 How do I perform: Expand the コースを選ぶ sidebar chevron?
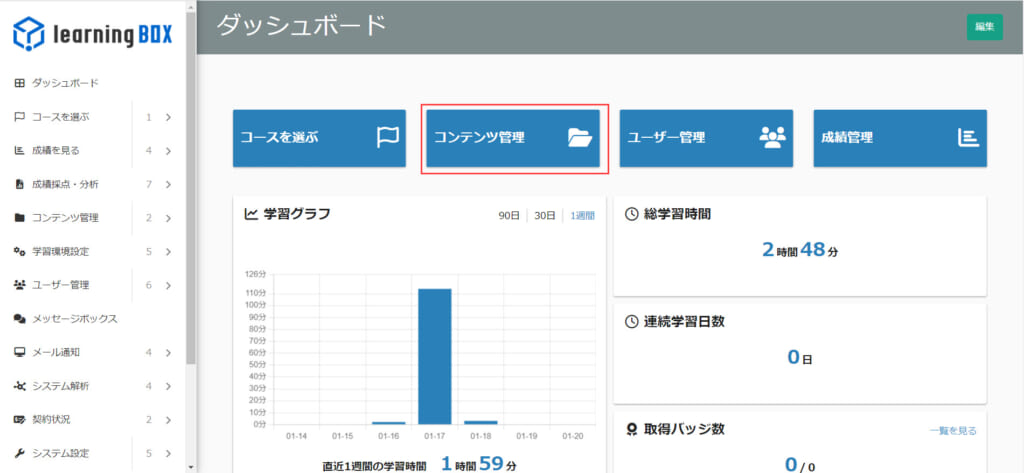[x=168, y=117]
